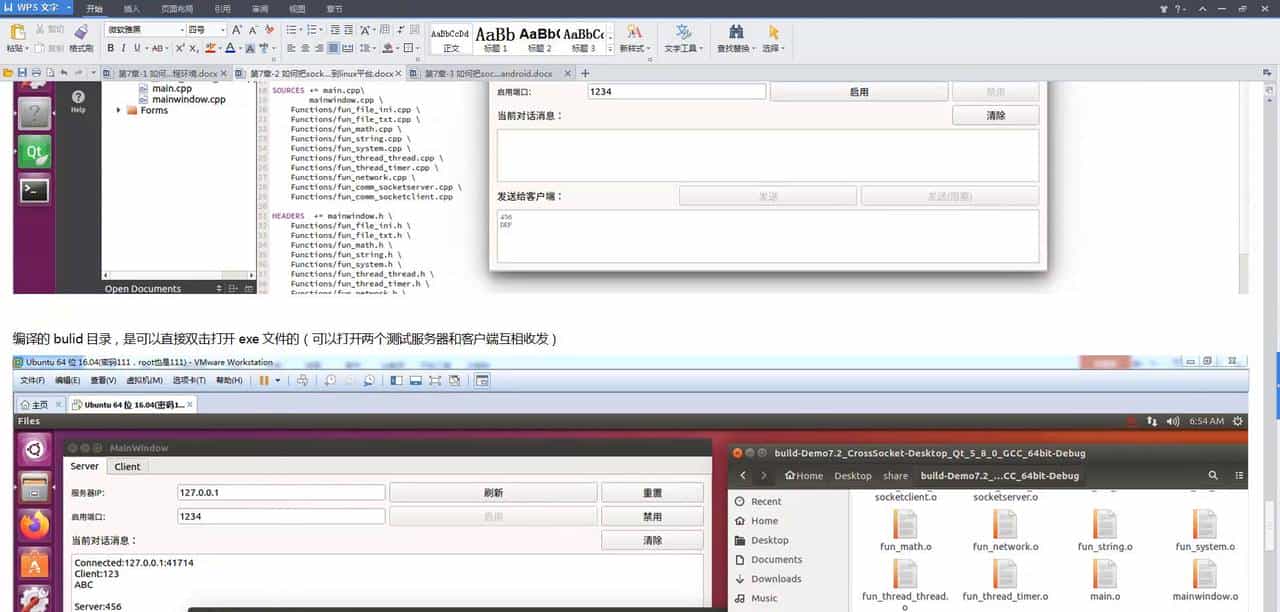The width and height of the screenshot is (1280, 612).
Task: Click the 文字工具 text tools icon
Action: 681,34
